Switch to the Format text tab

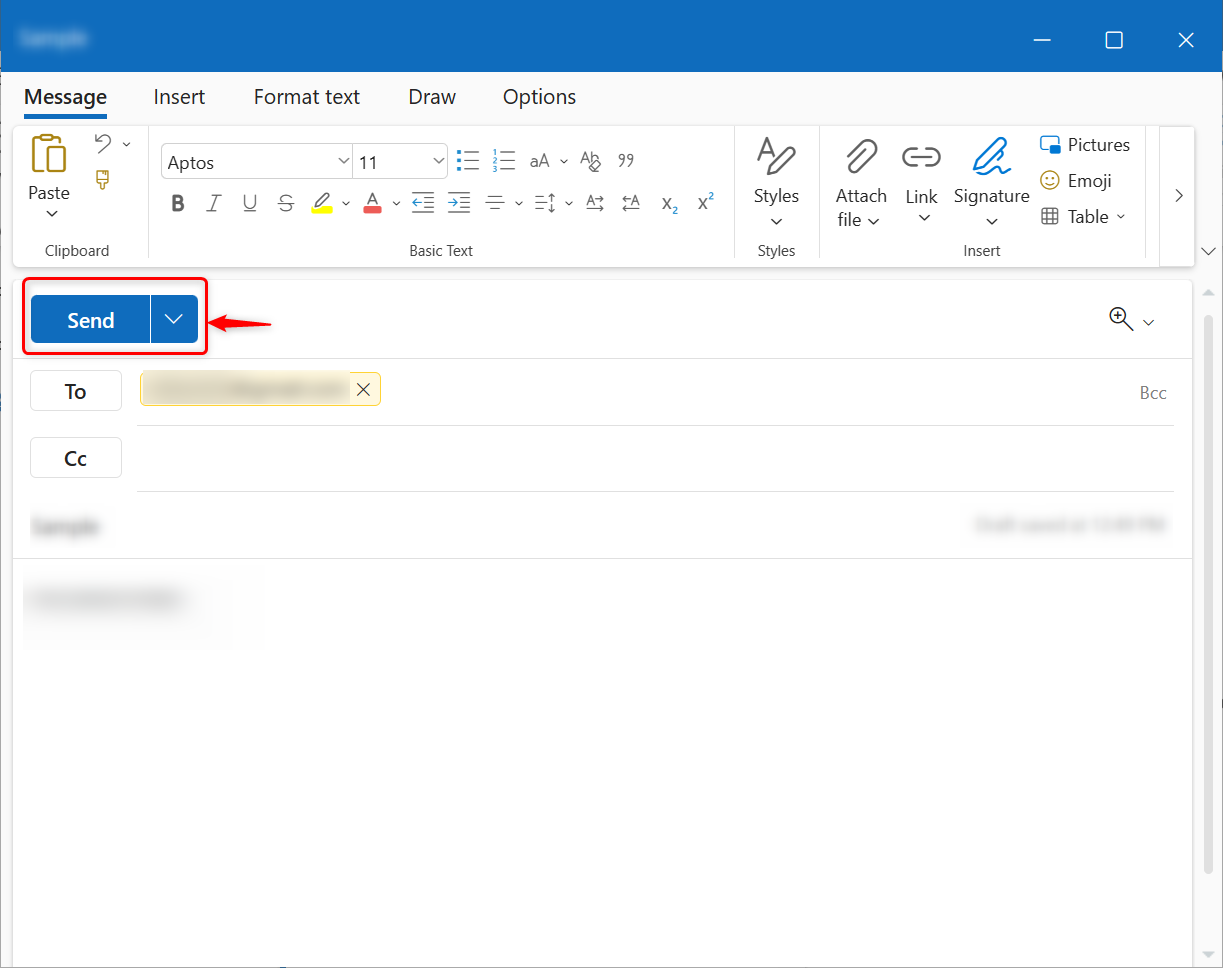[307, 97]
